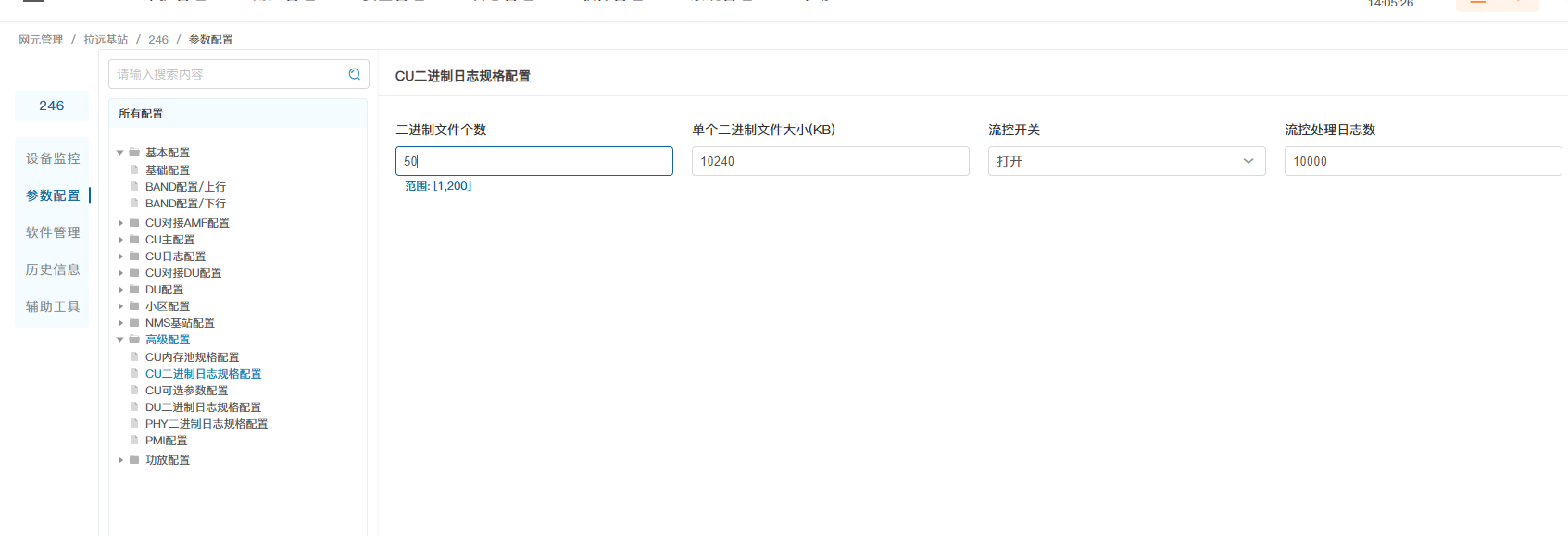Select DU二进制日志规格配置 in the tree
This screenshot has width=1568, height=536.
pyautogui.click(x=203, y=407)
